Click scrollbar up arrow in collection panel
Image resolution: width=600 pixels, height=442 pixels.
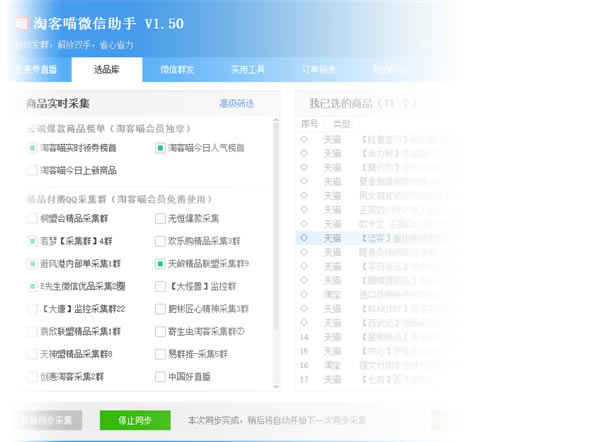point(276,121)
